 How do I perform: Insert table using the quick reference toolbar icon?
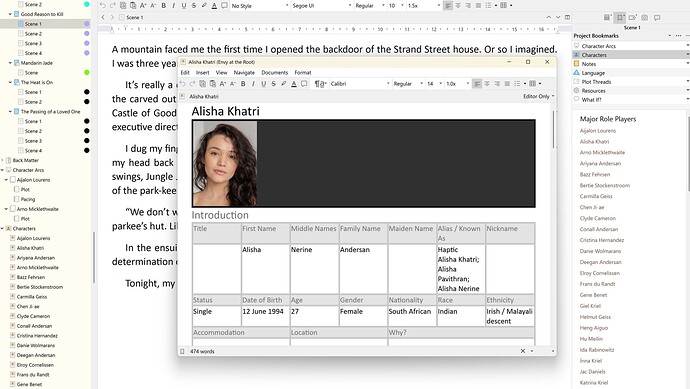[532, 84]
